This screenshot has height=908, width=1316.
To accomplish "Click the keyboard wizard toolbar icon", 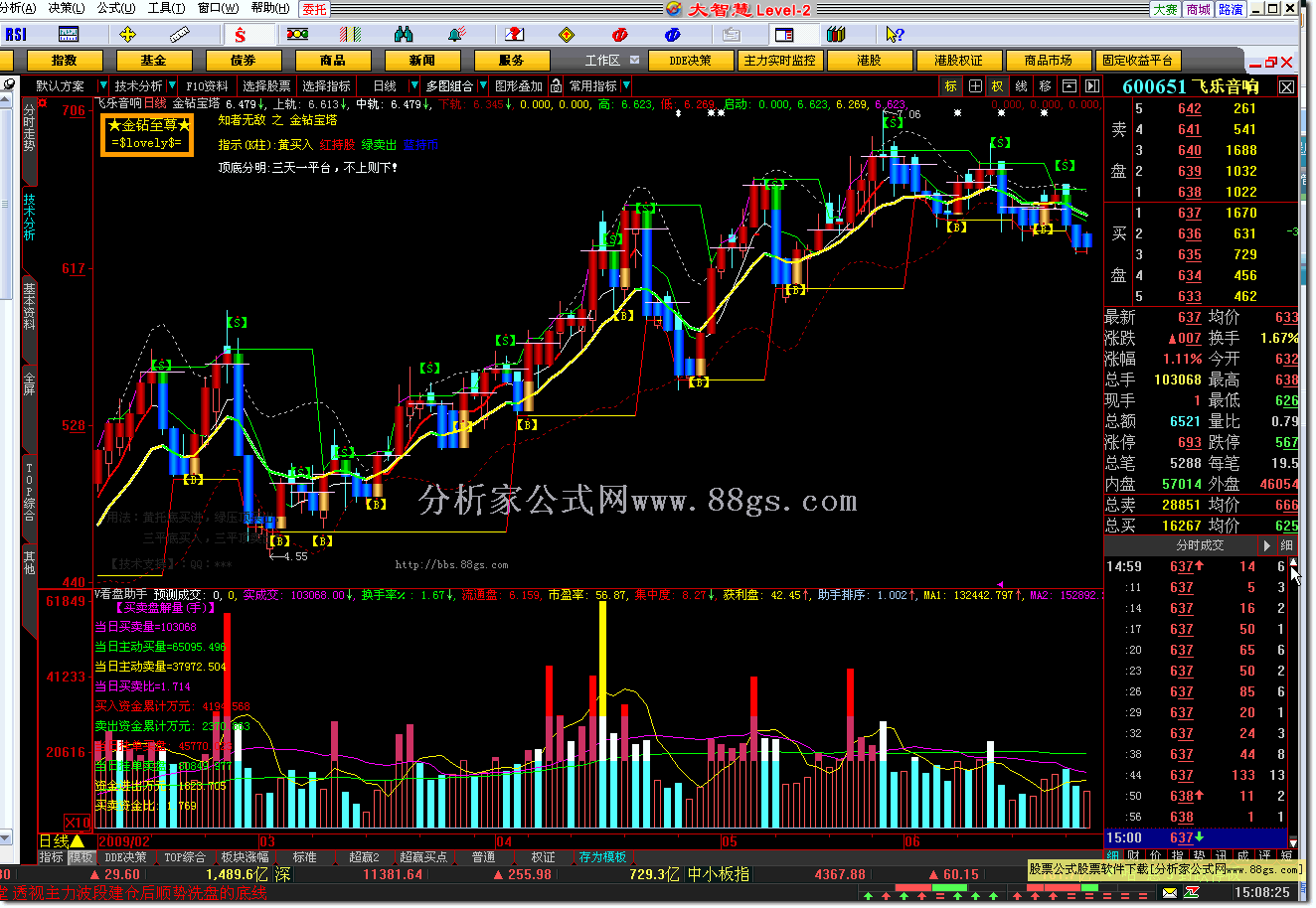I will (69, 35).
